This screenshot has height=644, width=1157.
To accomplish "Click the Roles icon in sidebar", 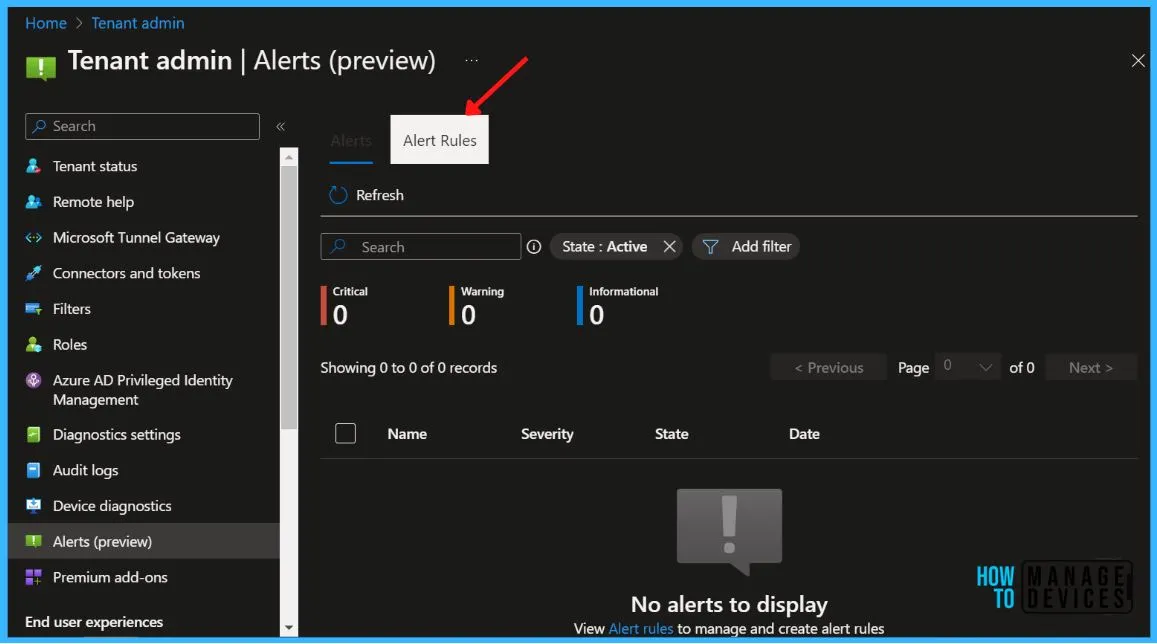I will pos(33,344).
